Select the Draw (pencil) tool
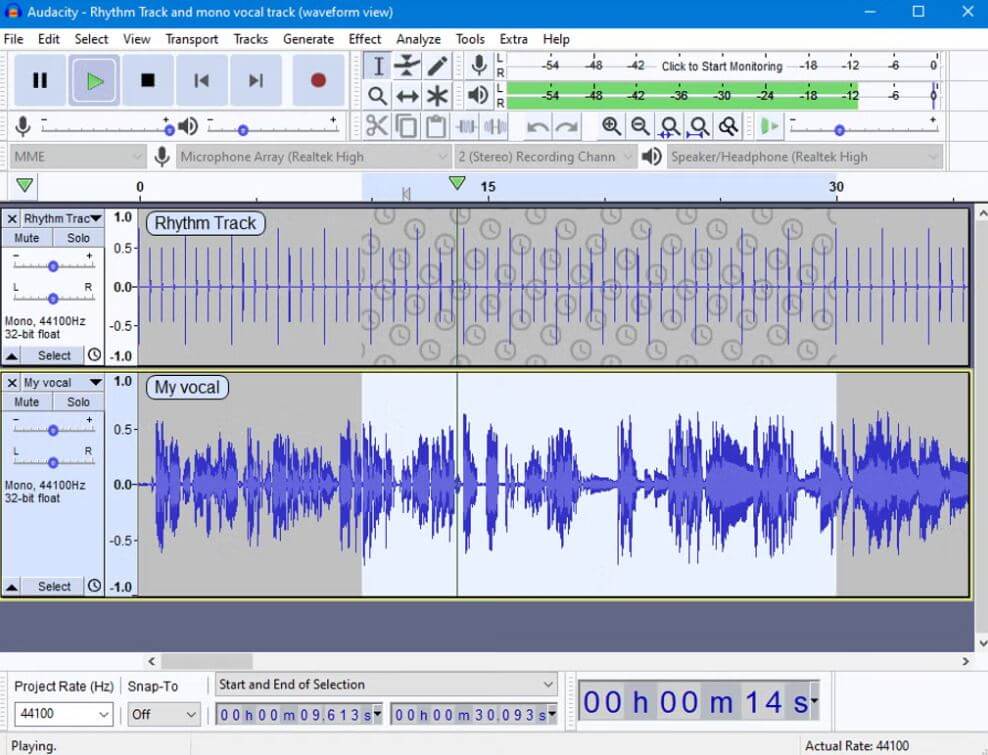 (437, 66)
